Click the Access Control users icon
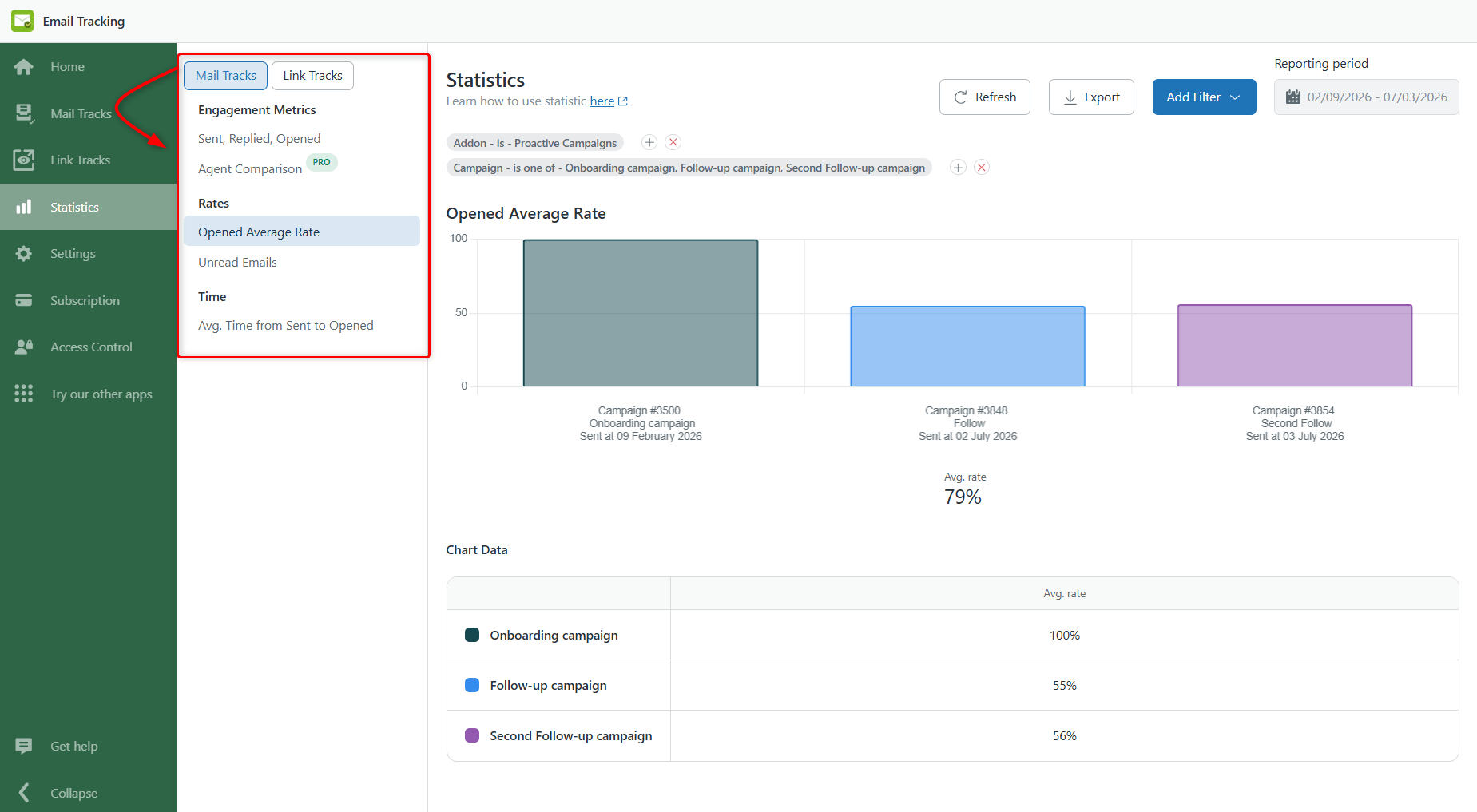Screen dimensions: 1477x812 pyautogui.click(x=24, y=347)
